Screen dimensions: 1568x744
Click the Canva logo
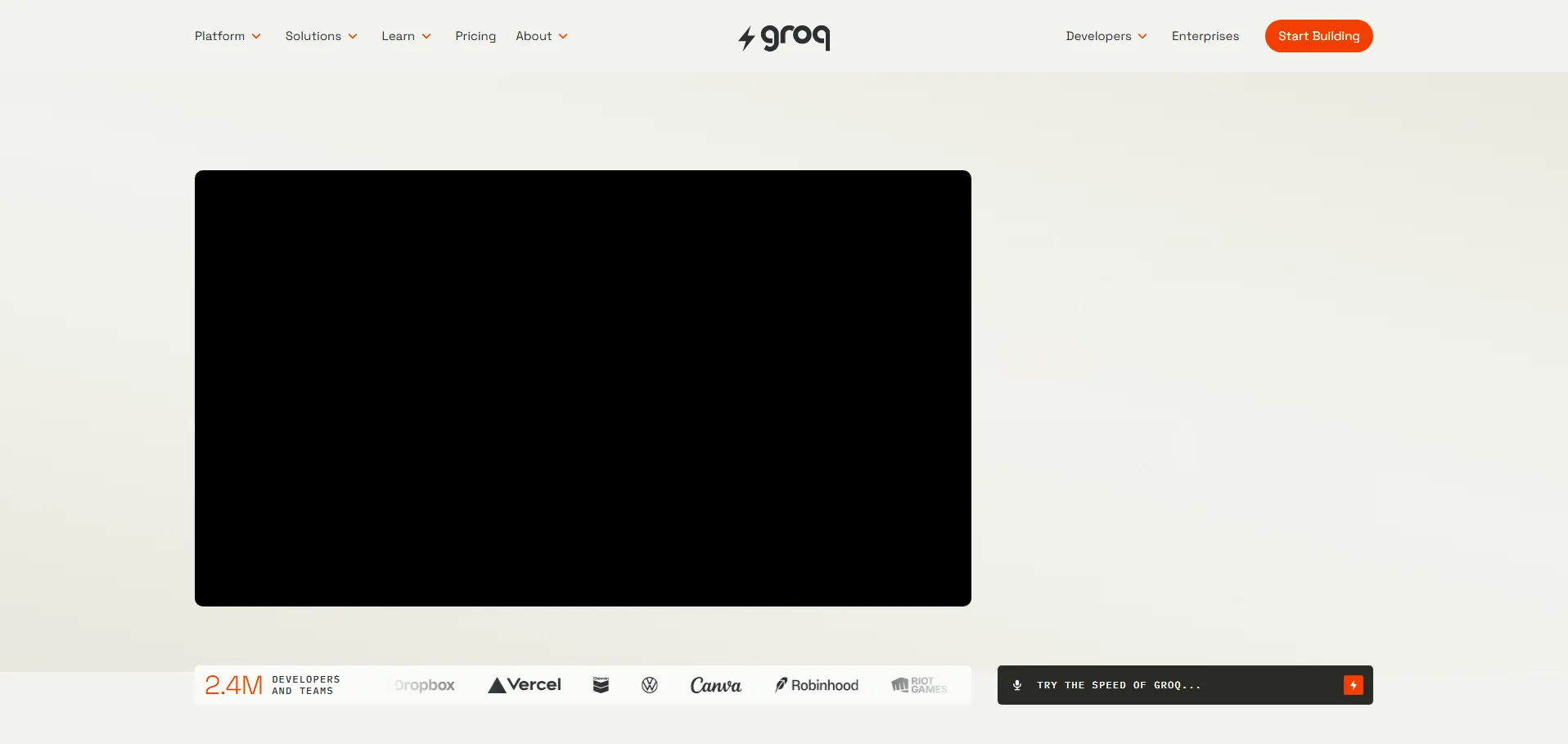coord(715,685)
